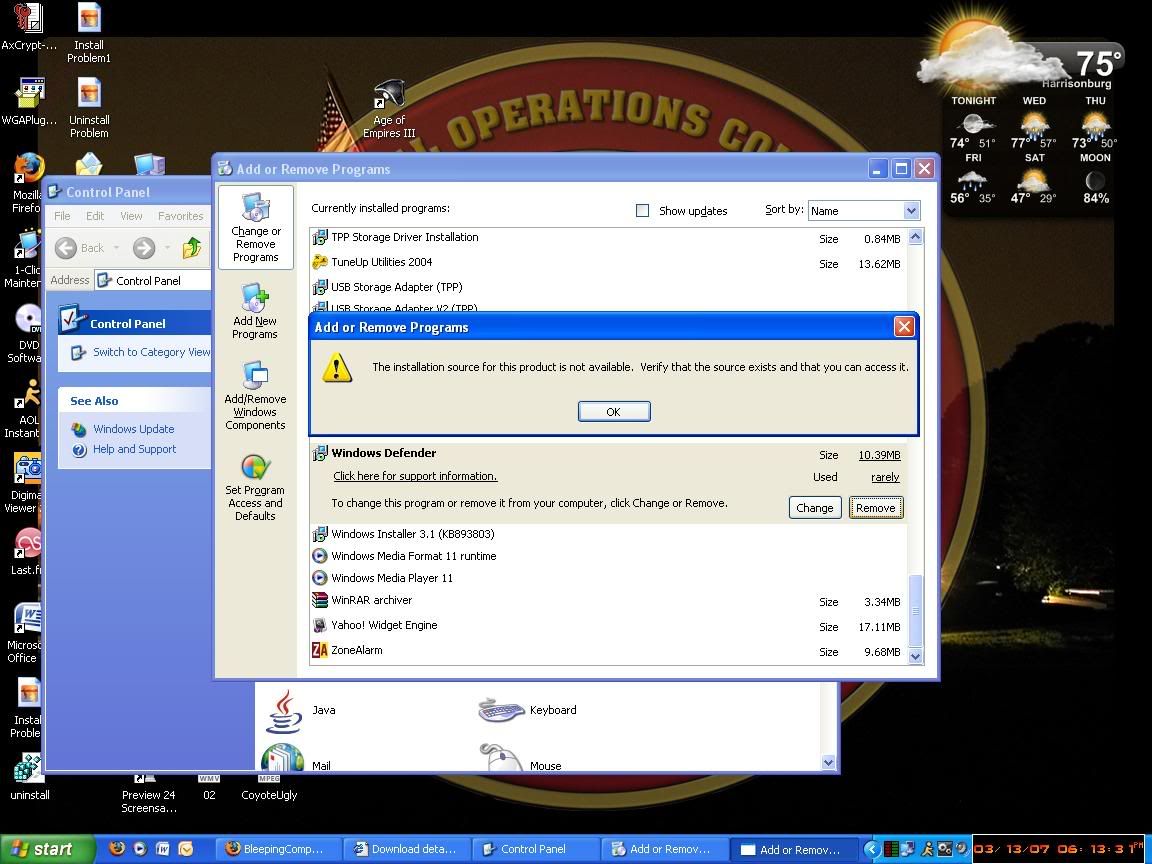Screen dimensions: 1152x864
Task: Click Change for Windows Defender
Action: pos(815,508)
